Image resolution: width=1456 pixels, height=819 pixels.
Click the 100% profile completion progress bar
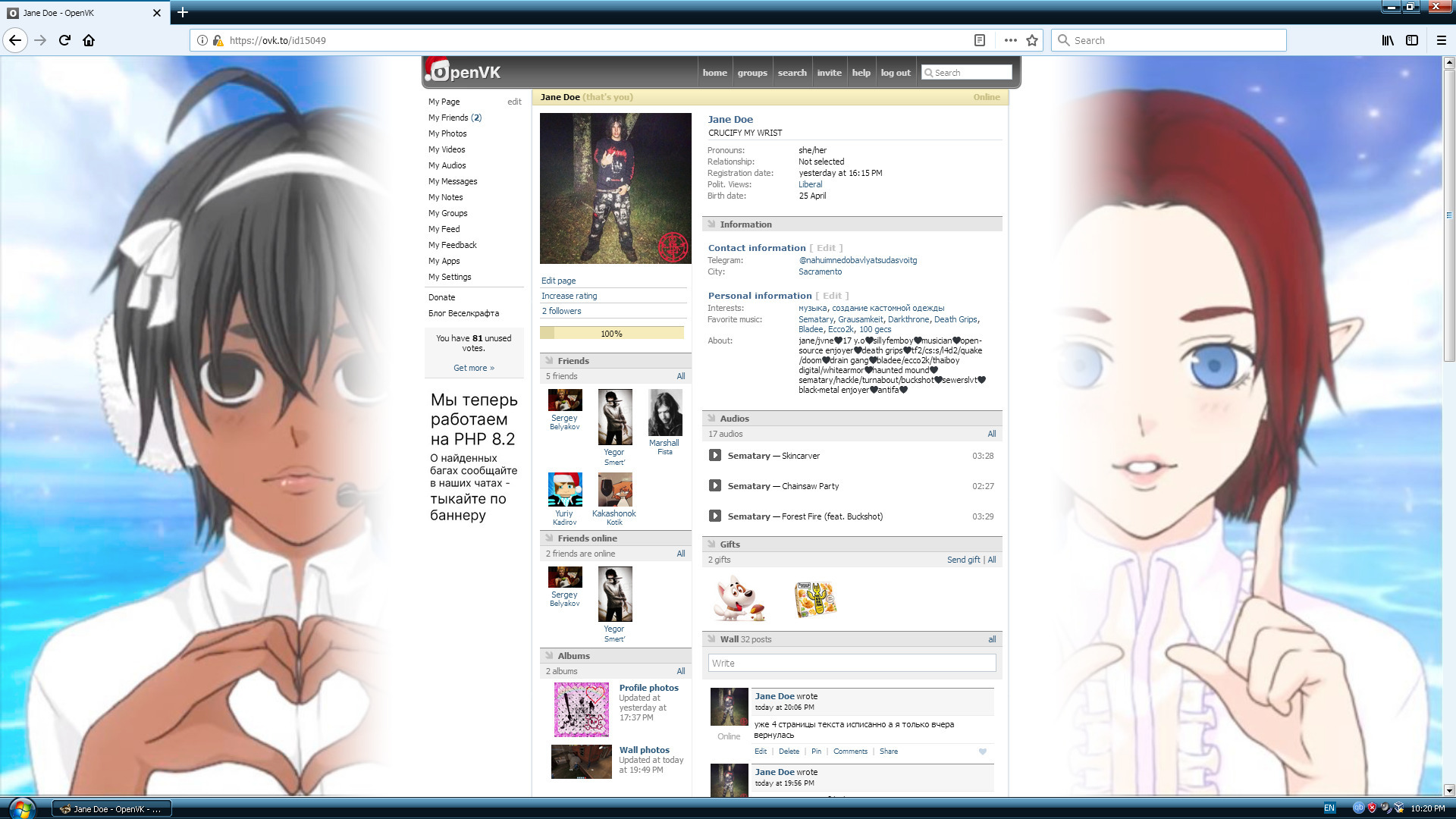coord(611,334)
